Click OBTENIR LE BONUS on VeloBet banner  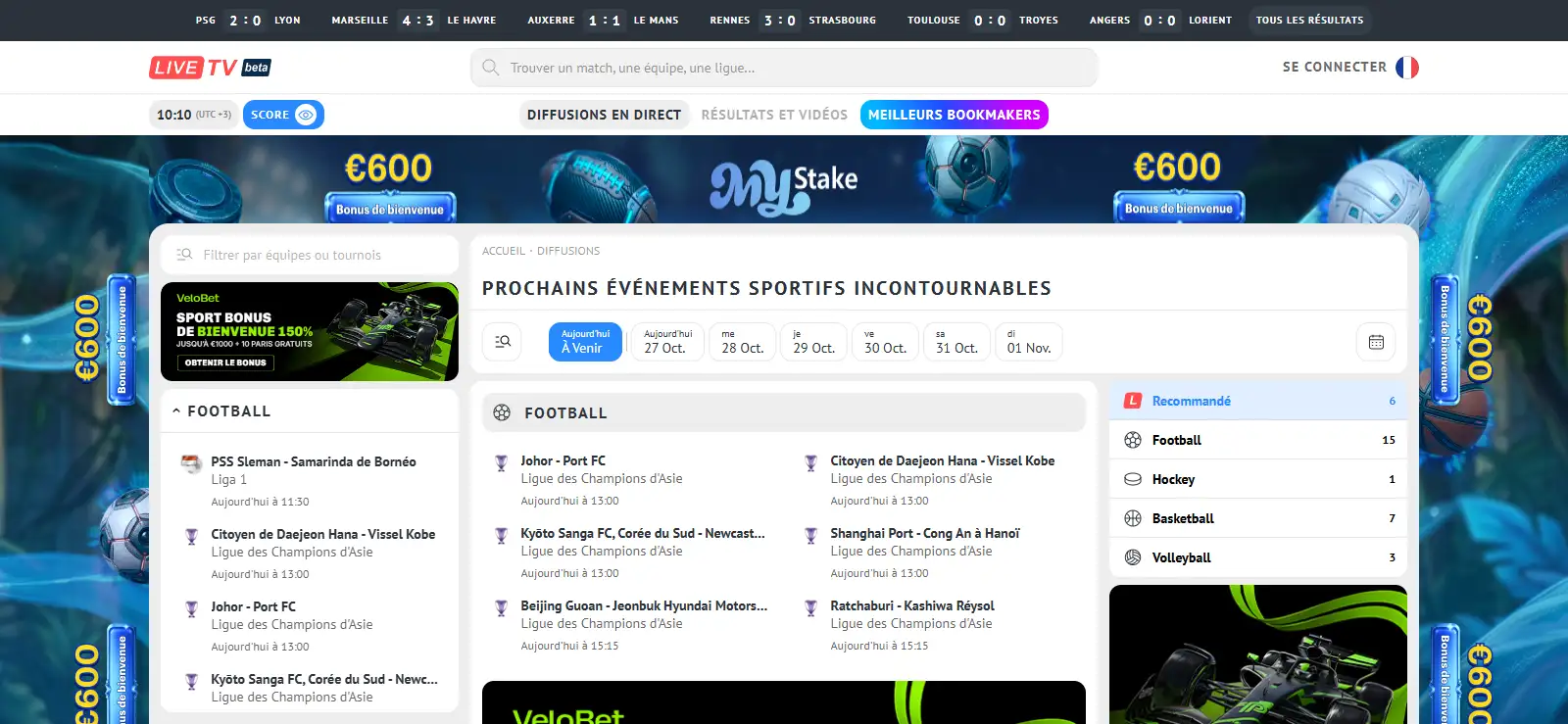225,362
